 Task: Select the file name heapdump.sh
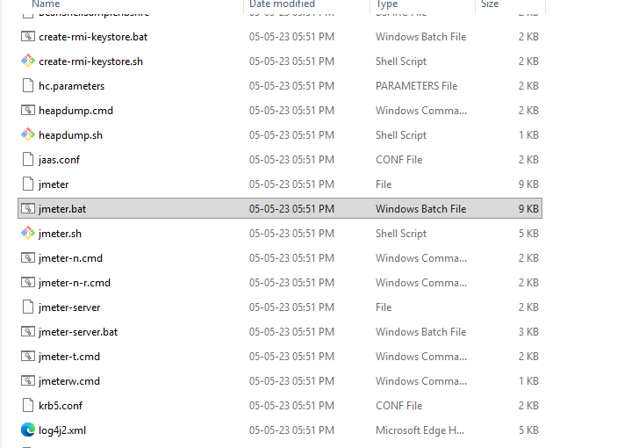(x=70, y=135)
